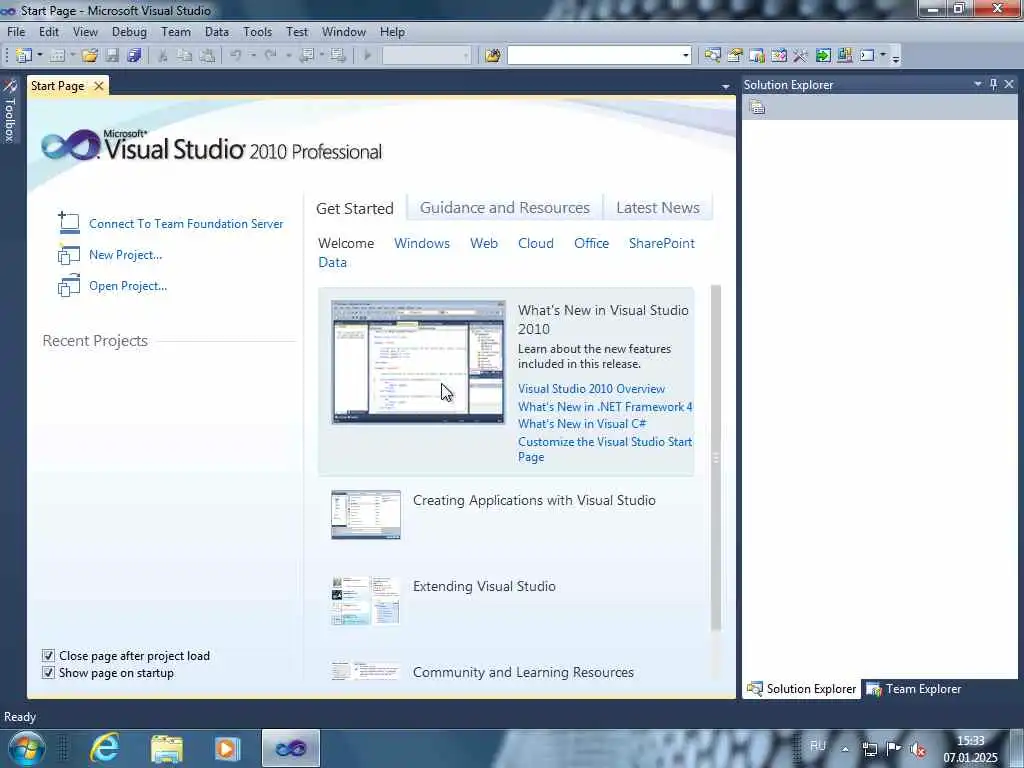The height and width of the screenshot is (768, 1024).
Task: Click the Properties Window toolbar icon
Action: [735, 56]
